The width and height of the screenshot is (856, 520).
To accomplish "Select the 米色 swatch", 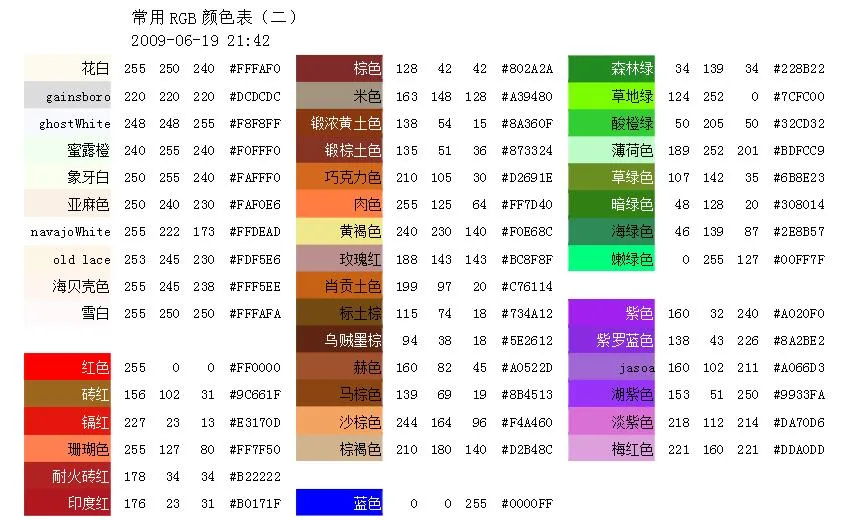I will click(x=339, y=95).
